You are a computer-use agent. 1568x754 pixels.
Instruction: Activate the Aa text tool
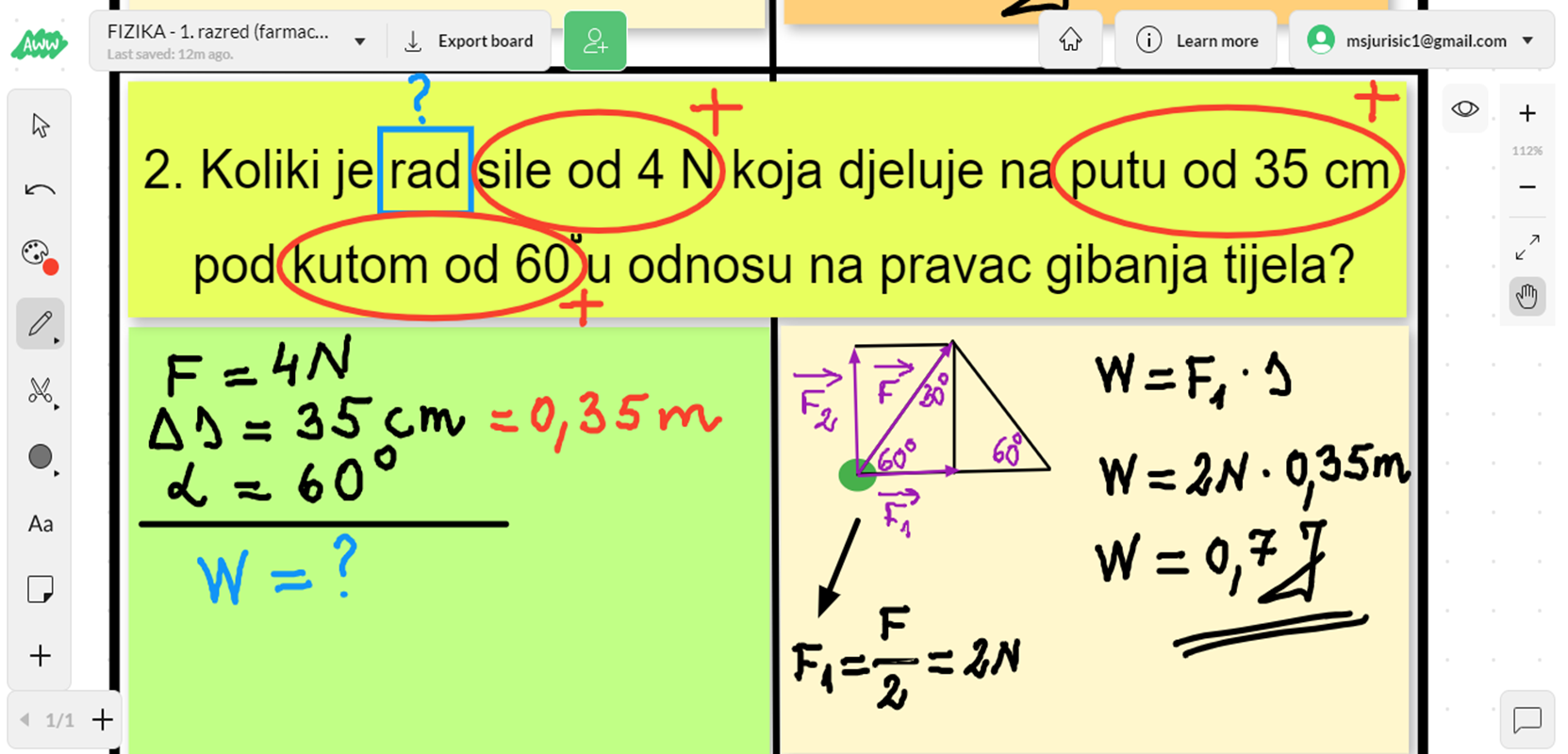[40, 524]
